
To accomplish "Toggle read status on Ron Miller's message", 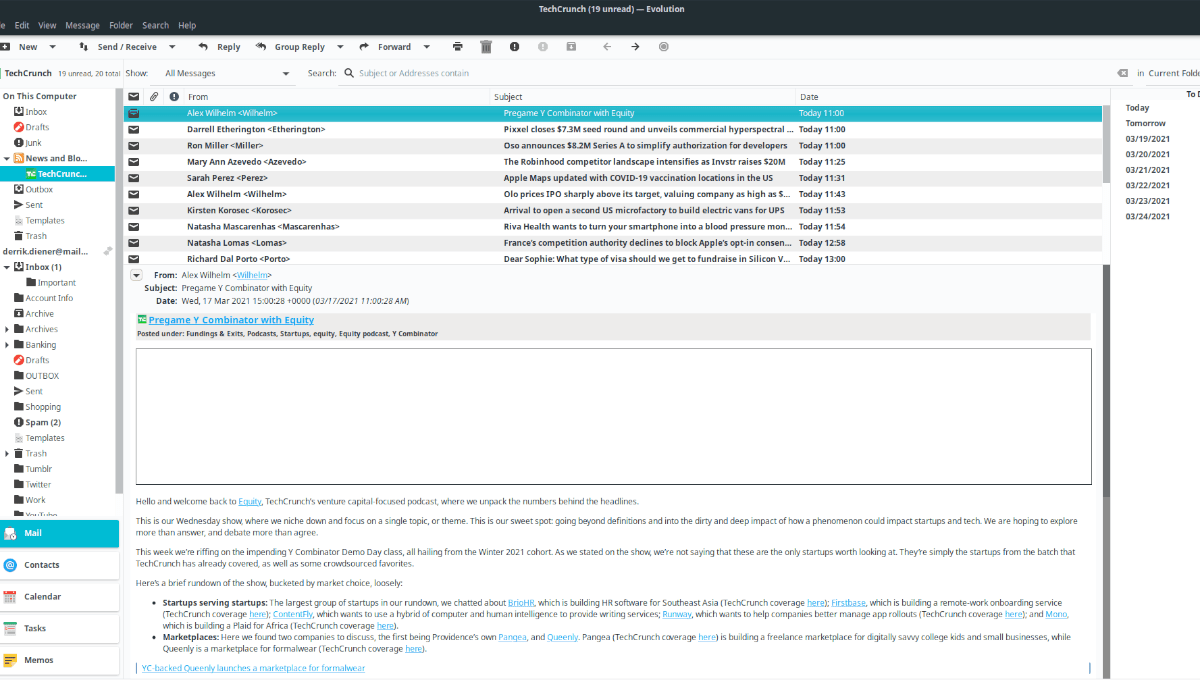I will (x=134, y=145).
